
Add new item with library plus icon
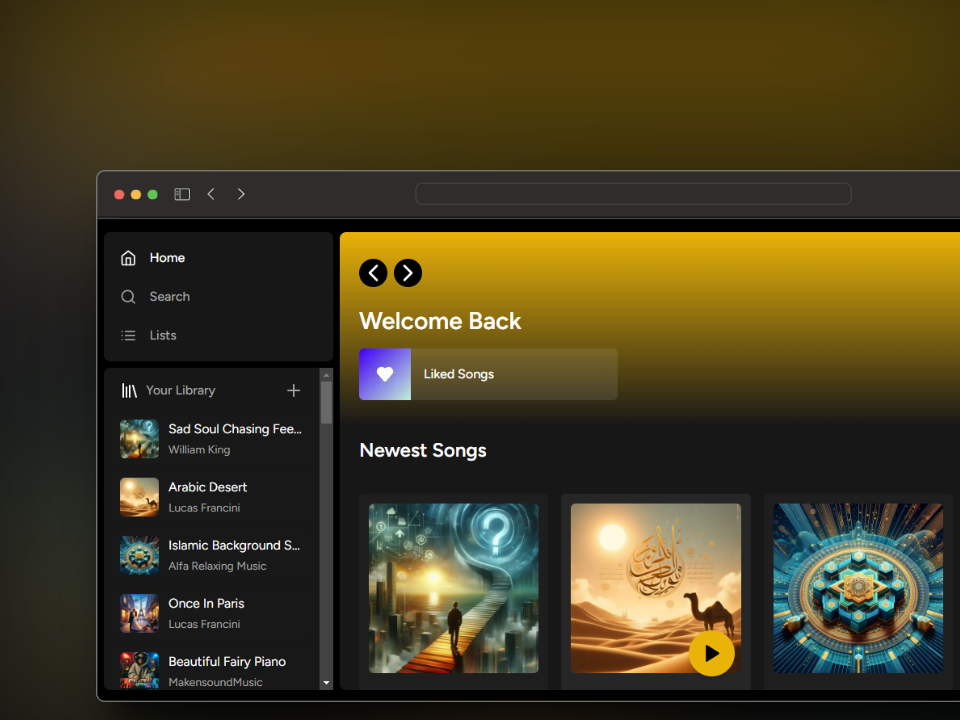click(x=293, y=391)
